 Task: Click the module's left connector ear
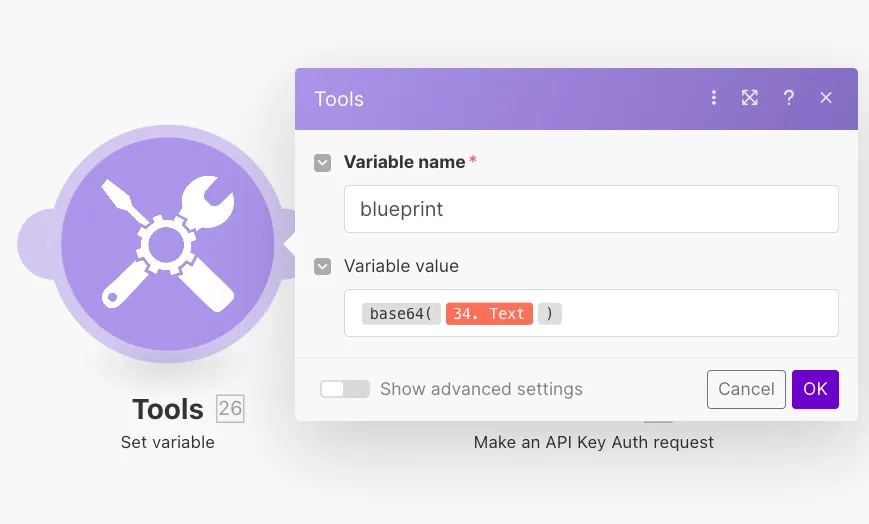pyautogui.click(x=35, y=244)
